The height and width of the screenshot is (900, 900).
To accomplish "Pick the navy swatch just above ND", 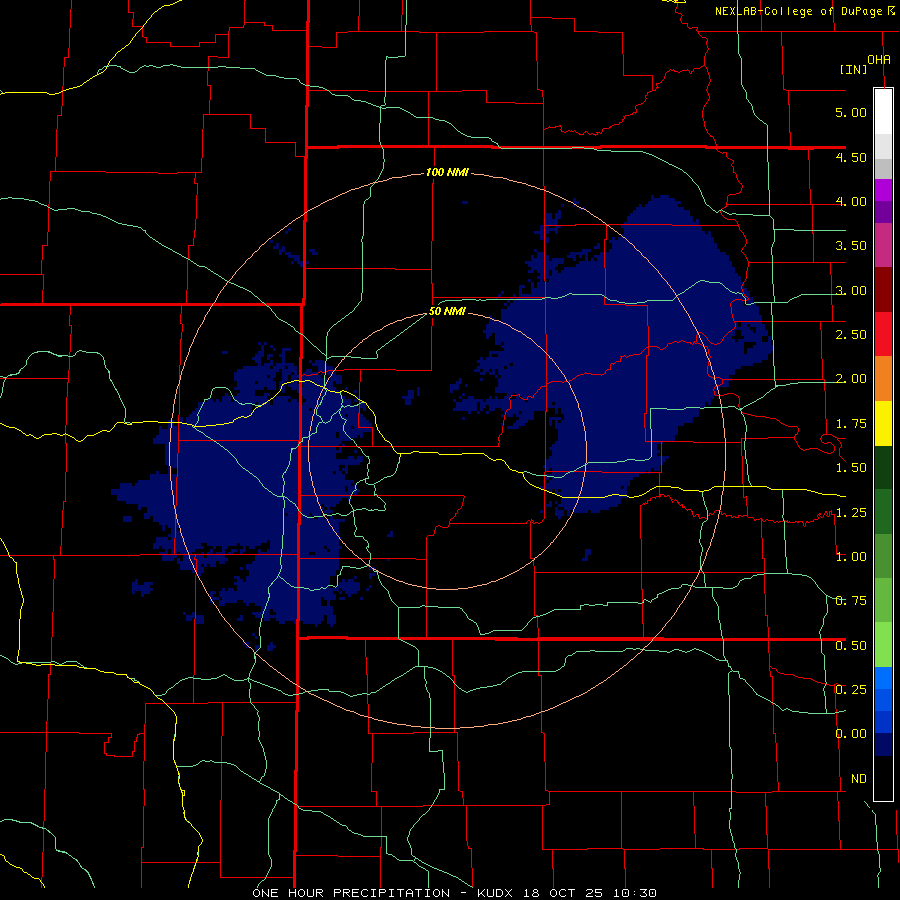I will pos(883,745).
